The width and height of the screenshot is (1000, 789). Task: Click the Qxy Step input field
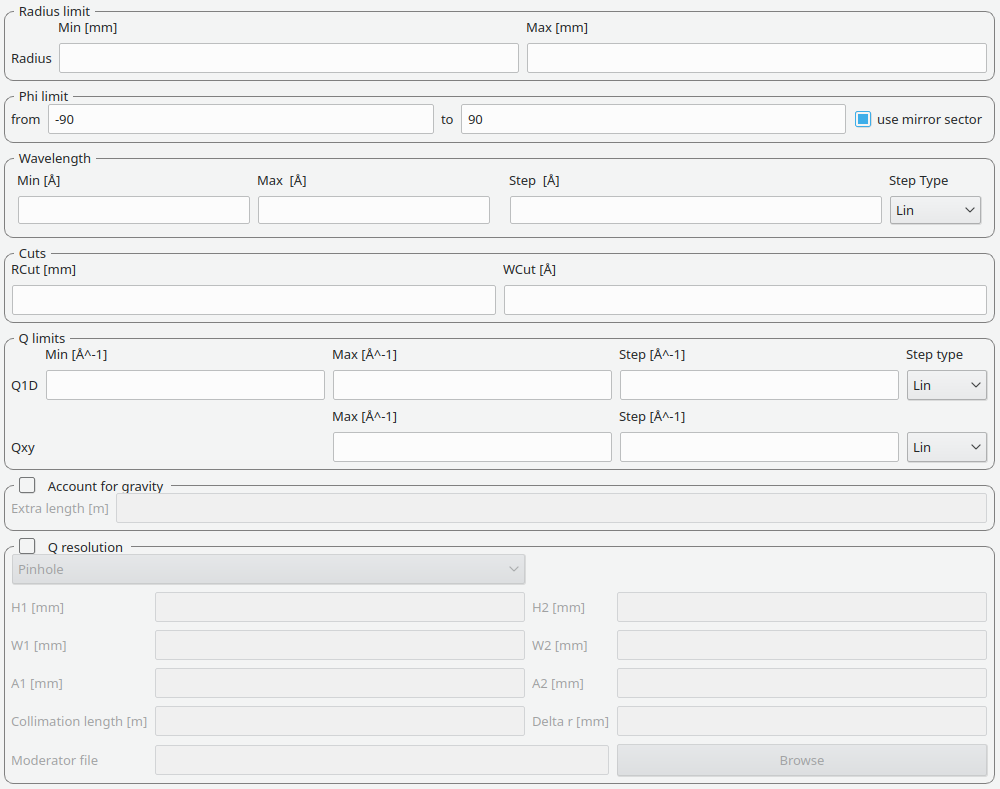tap(759, 447)
